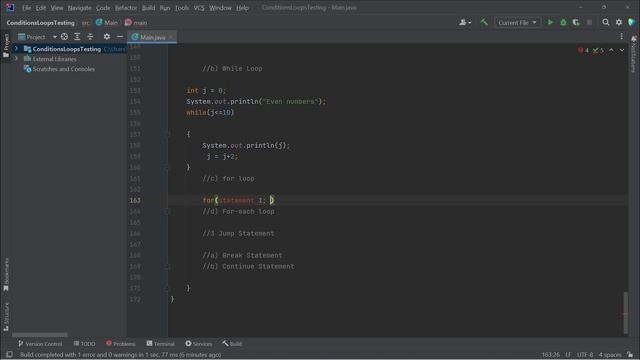Open the Window menu
The height and width of the screenshot is (360, 640).
[220, 8]
